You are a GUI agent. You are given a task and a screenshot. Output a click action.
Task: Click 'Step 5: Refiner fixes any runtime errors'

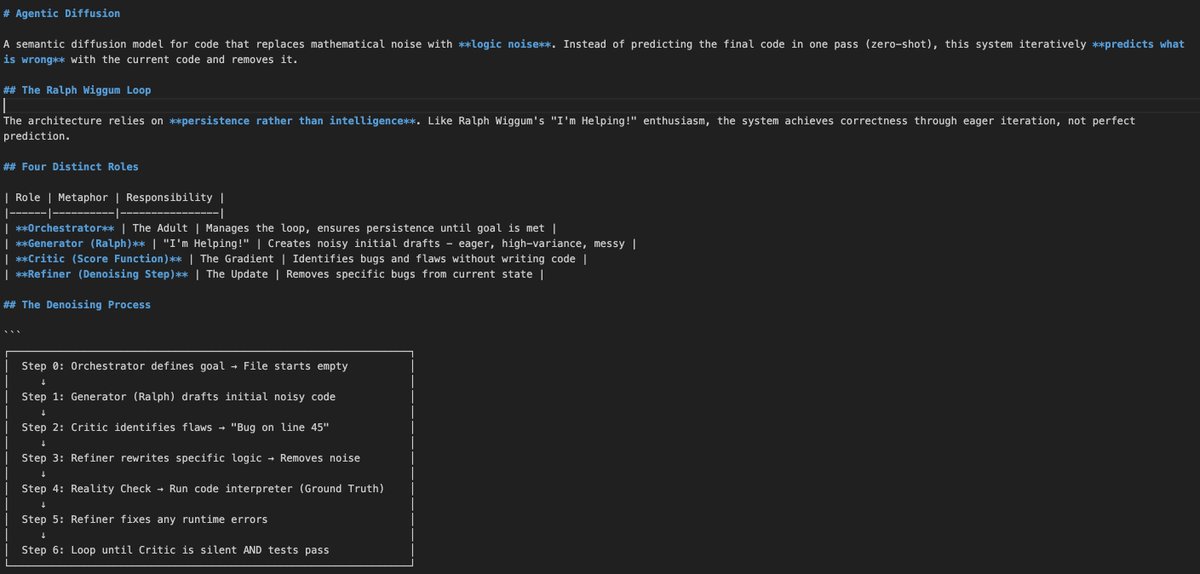point(145,519)
